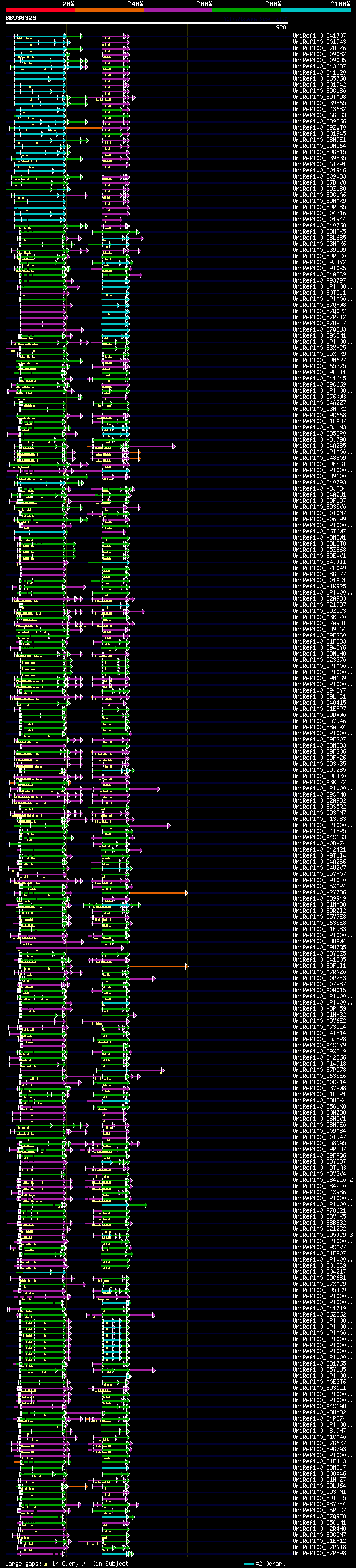Image resolution: width=356 pixels, height=1568 pixels.
Task: Open hit UniRef100_Q43687
Action: (319, 66)
